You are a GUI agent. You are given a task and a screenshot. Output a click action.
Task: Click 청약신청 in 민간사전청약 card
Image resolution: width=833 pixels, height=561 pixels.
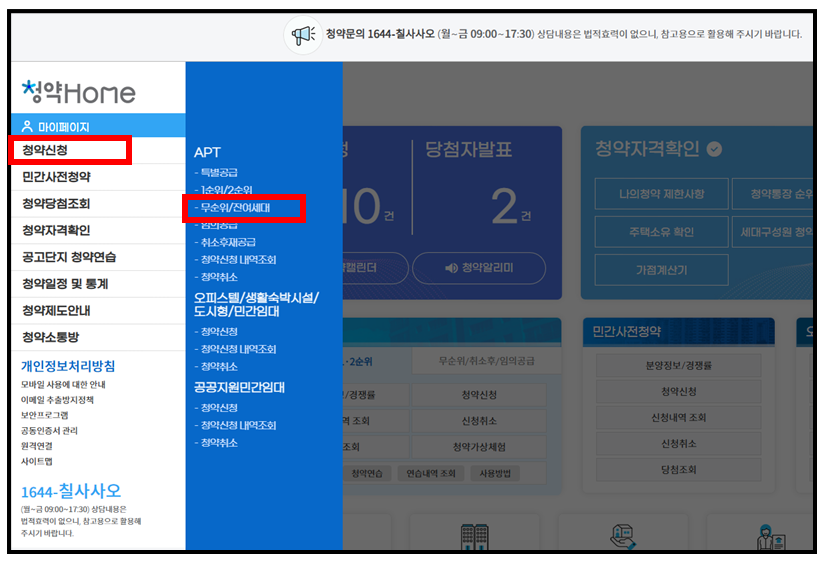coord(678,392)
